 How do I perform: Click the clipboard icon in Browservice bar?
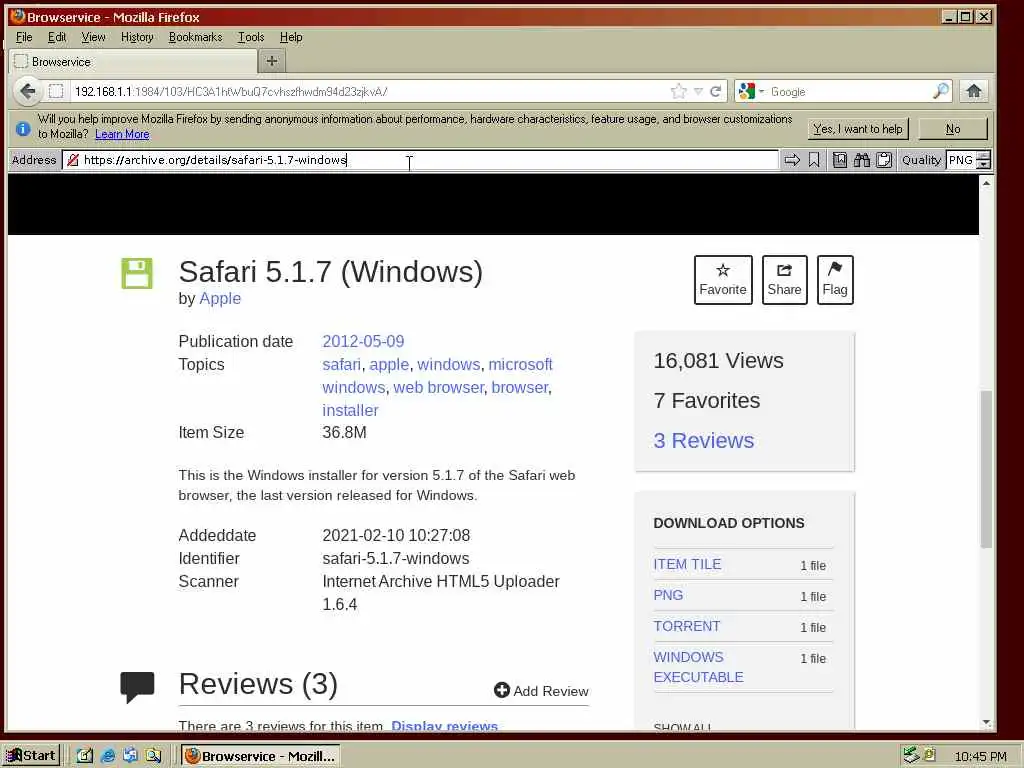(884, 160)
